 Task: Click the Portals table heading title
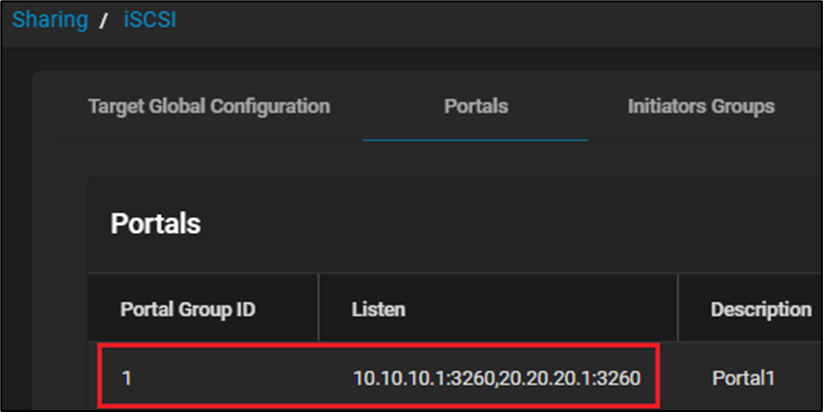point(155,223)
